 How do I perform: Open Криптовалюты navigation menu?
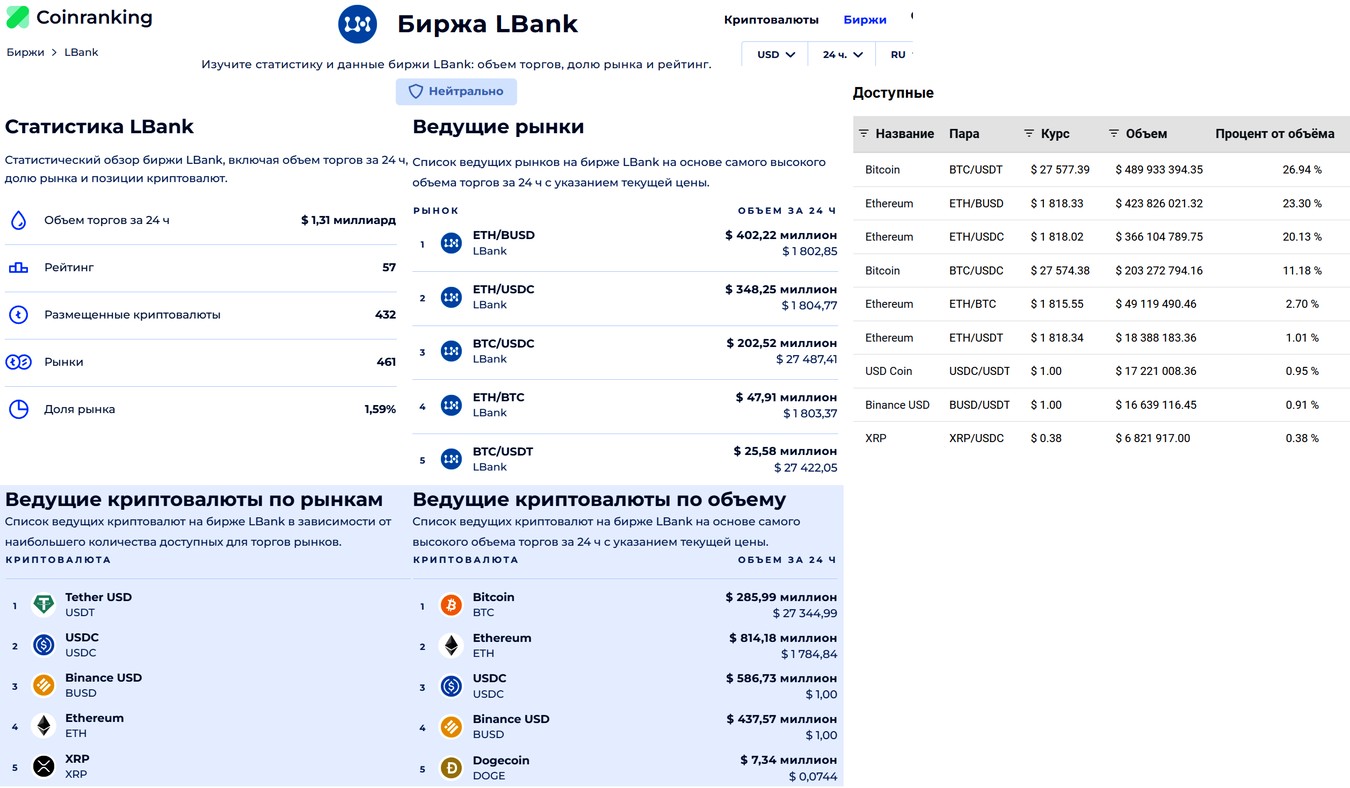click(771, 19)
